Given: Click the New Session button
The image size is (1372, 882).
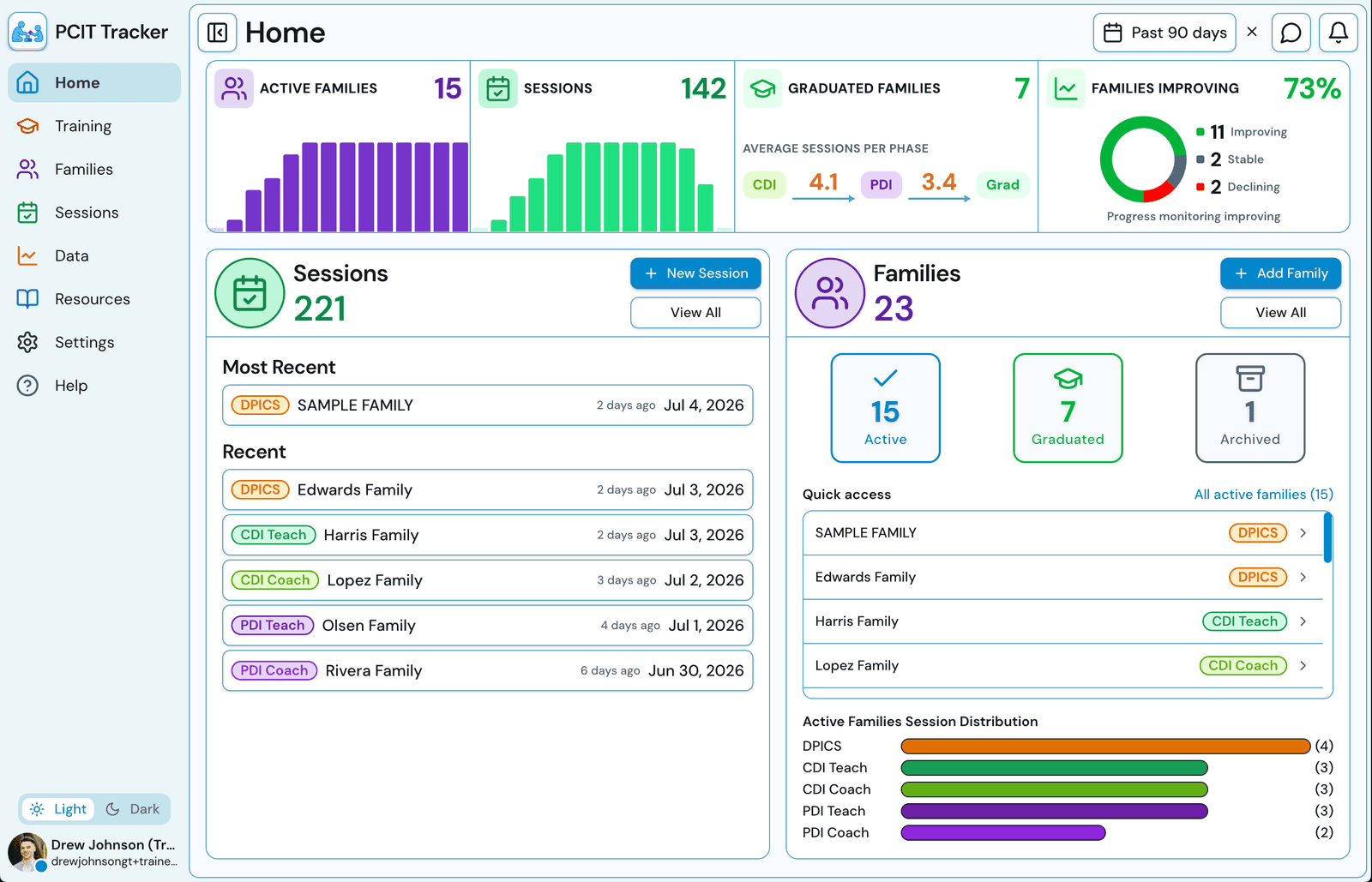Looking at the screenshot, I should [695, 273].
